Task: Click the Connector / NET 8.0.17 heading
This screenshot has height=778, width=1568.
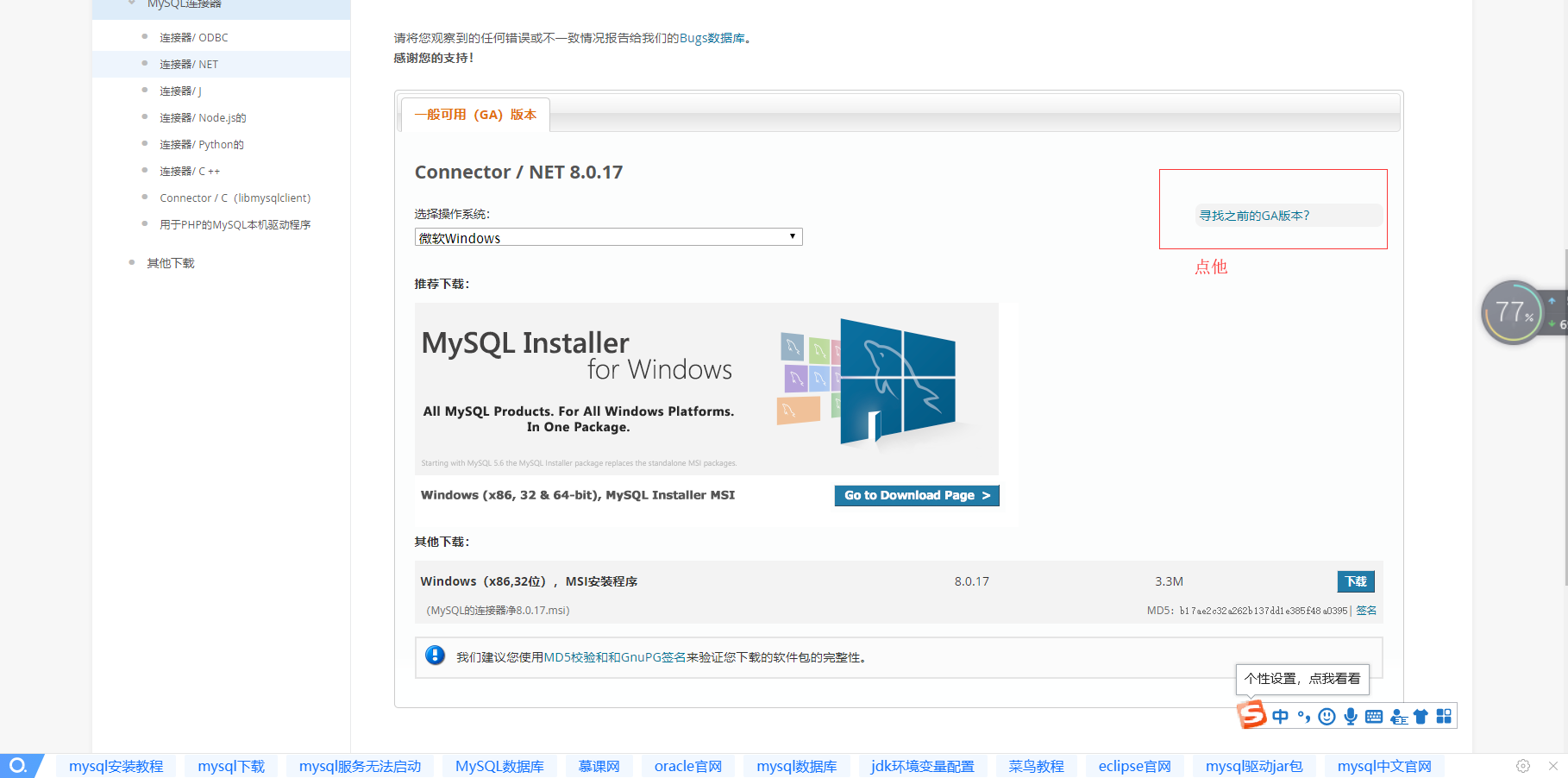Action: (518, 173)
